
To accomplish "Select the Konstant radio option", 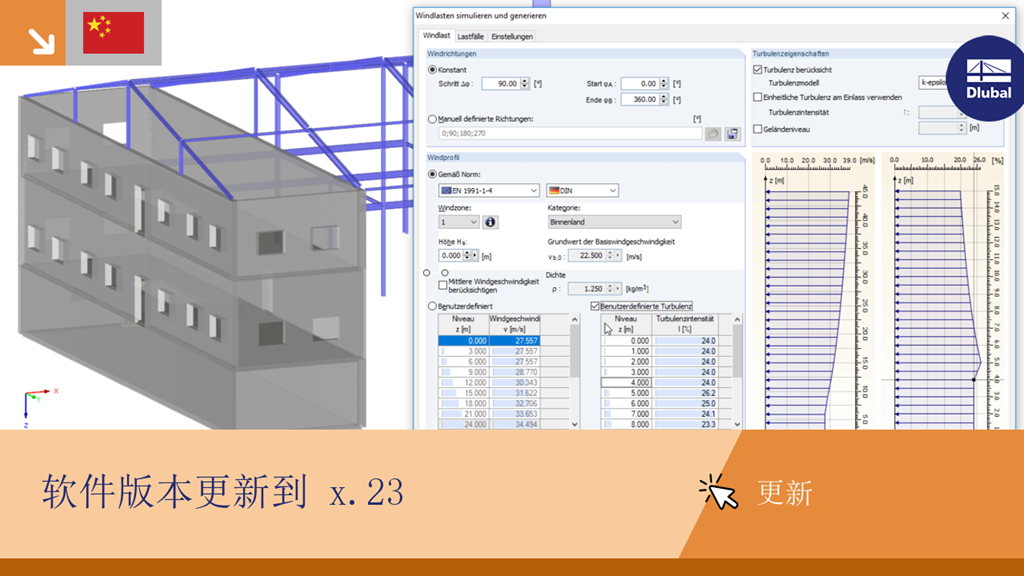I will tap(432, 69).
